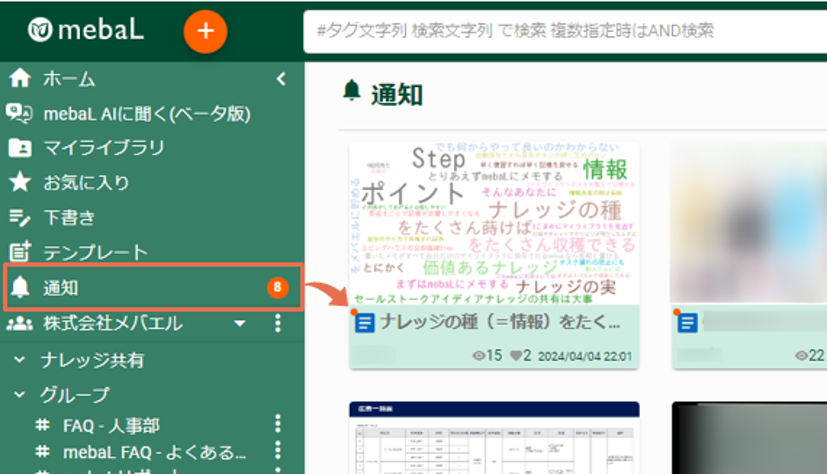
Task: Click the heart like icon showing 2
Action: 515,356
